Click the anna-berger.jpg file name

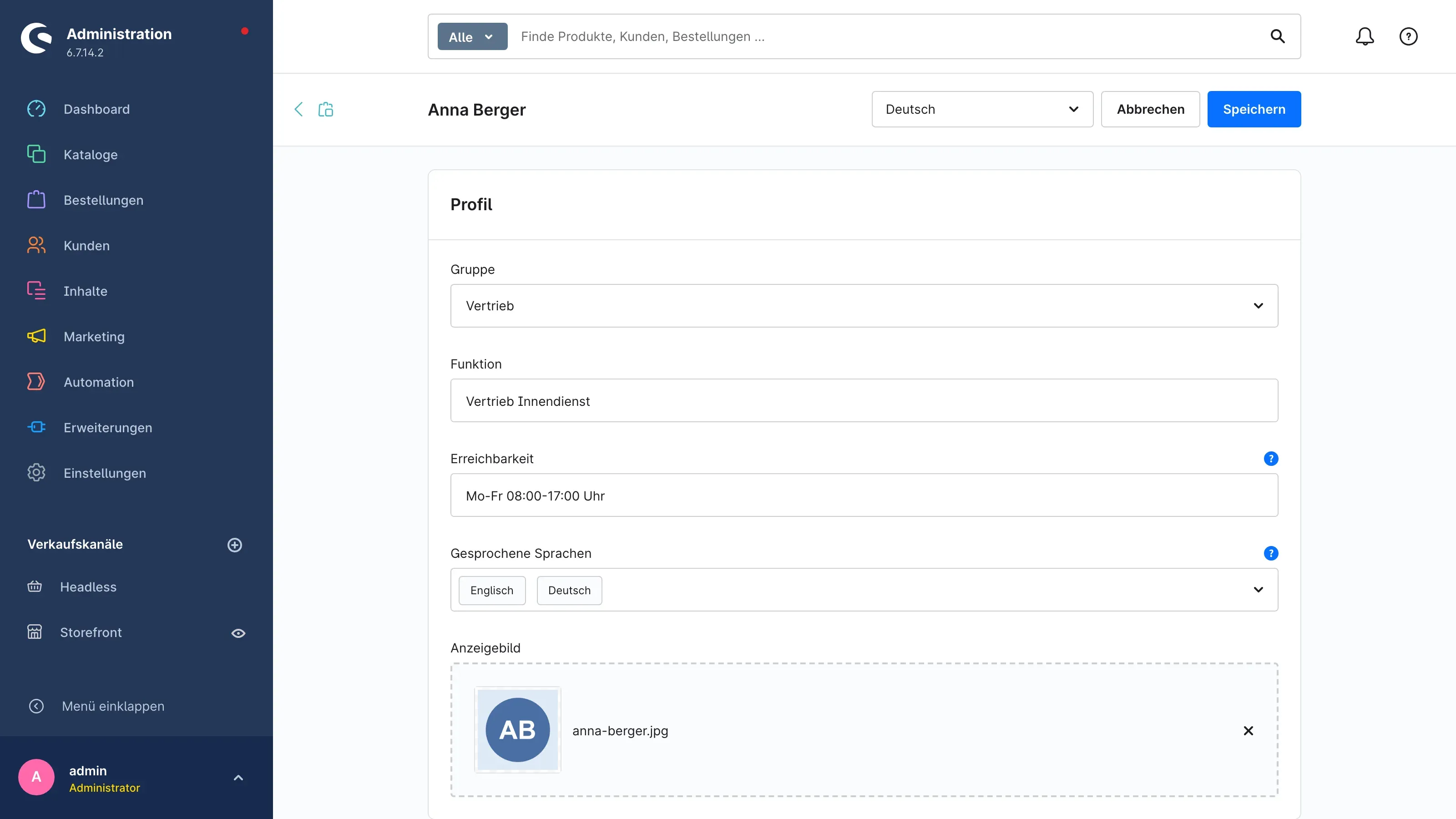tap(620, 731)
